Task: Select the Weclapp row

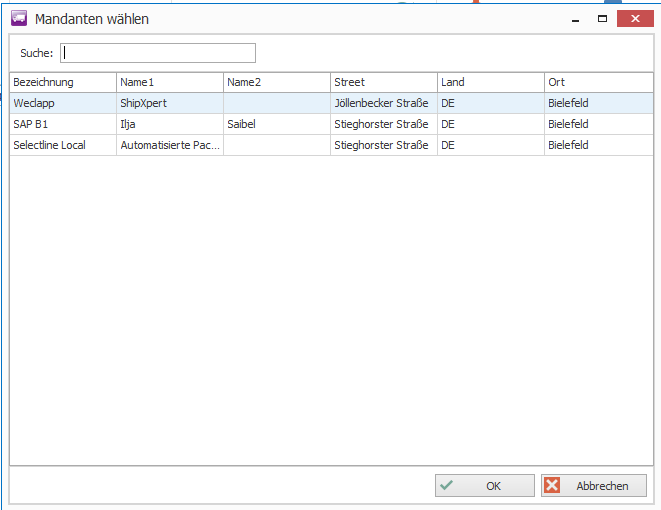Action: click(x=331, y=103)
